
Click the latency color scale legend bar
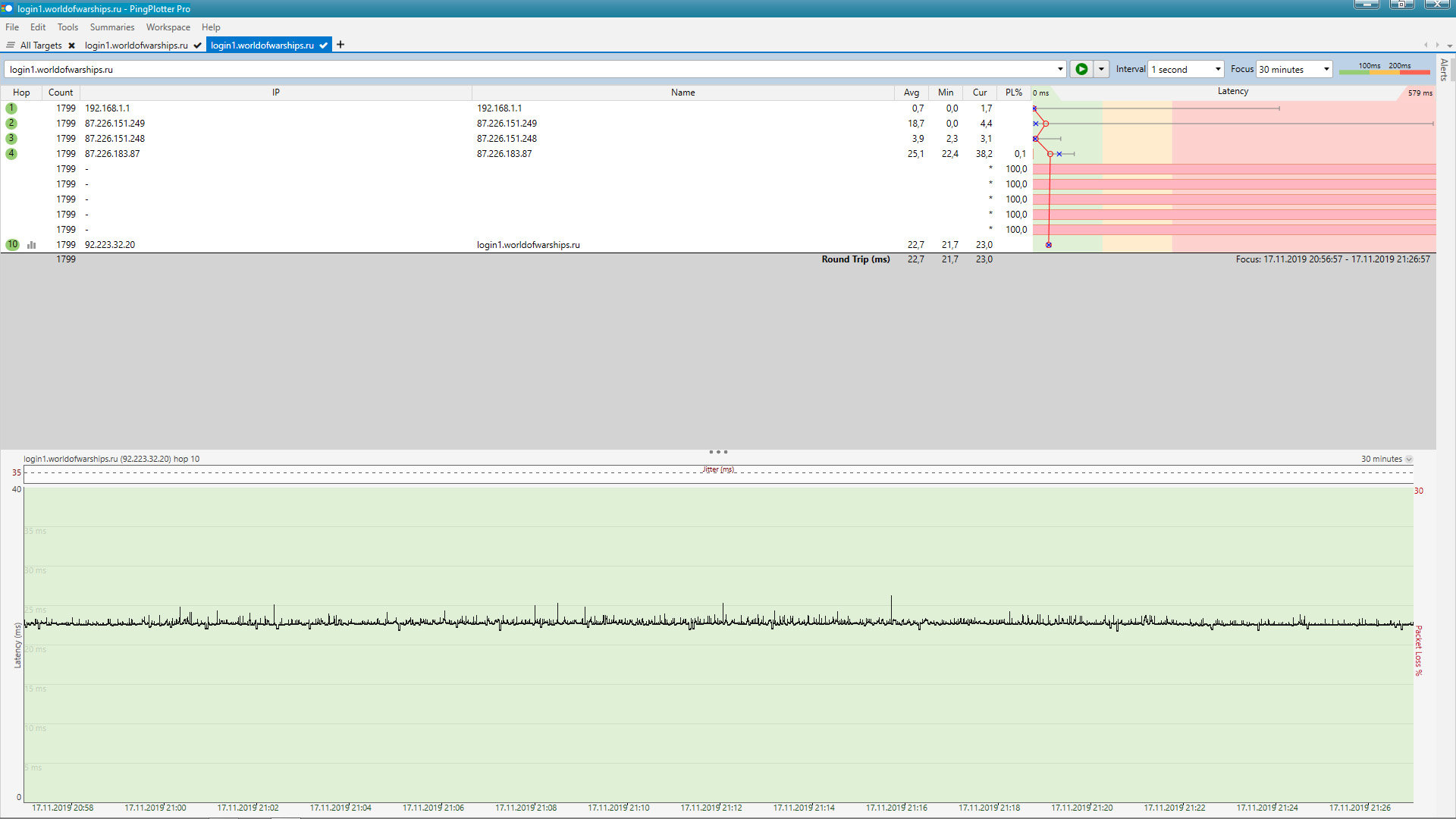(1384, 71)
